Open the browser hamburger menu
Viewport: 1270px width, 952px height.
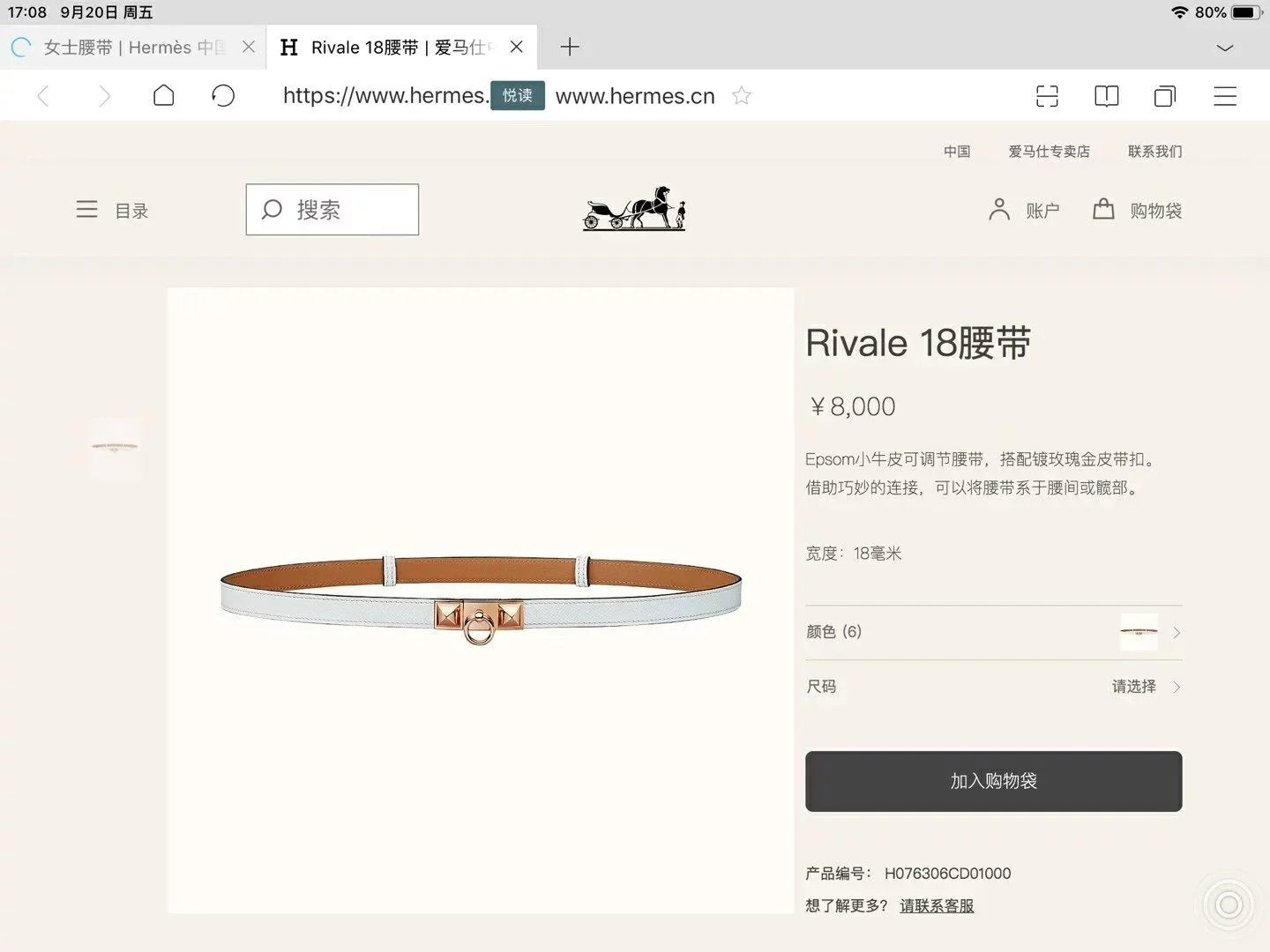click(1225, 96)
